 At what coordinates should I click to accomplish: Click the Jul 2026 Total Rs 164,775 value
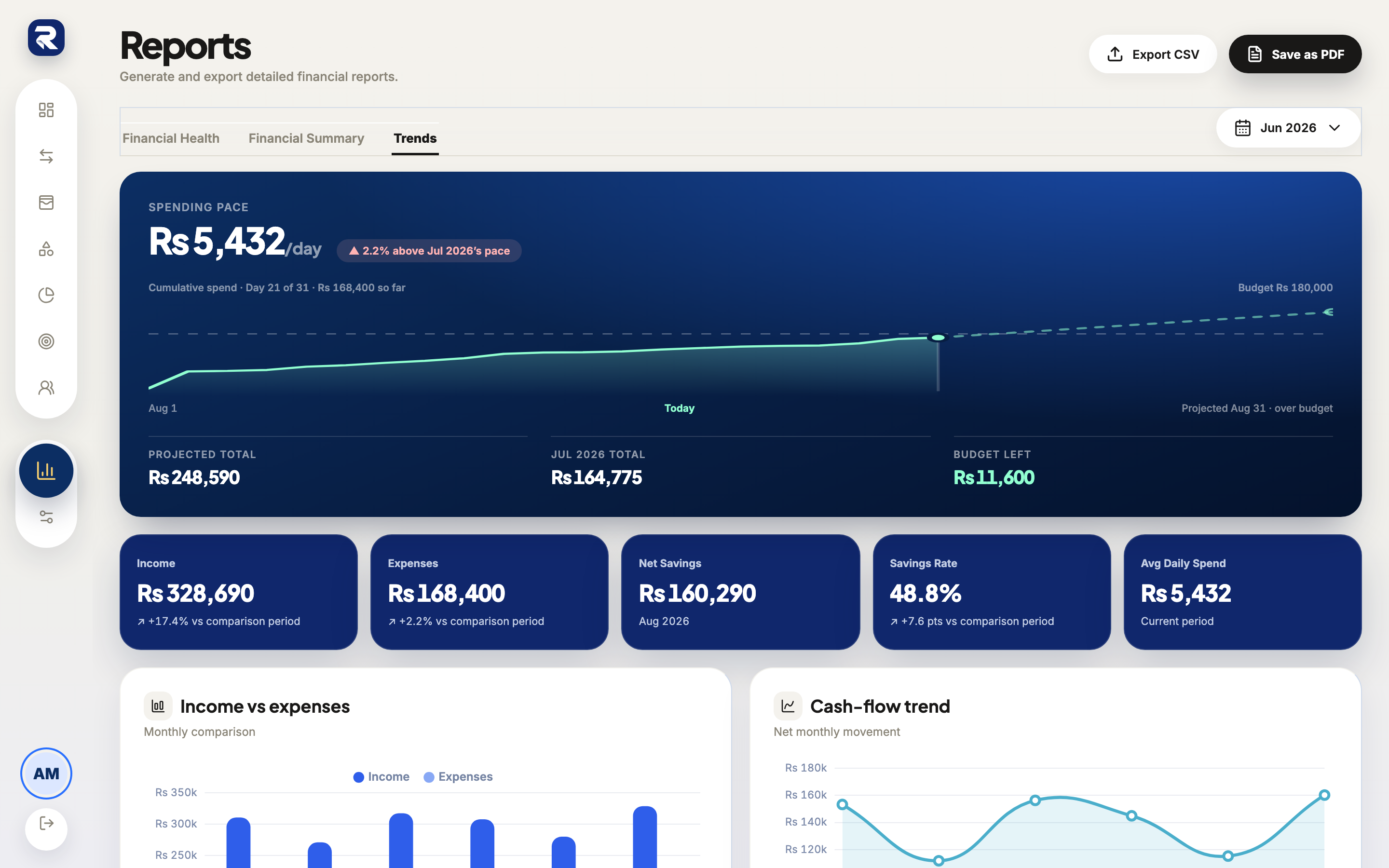[596, 477]
